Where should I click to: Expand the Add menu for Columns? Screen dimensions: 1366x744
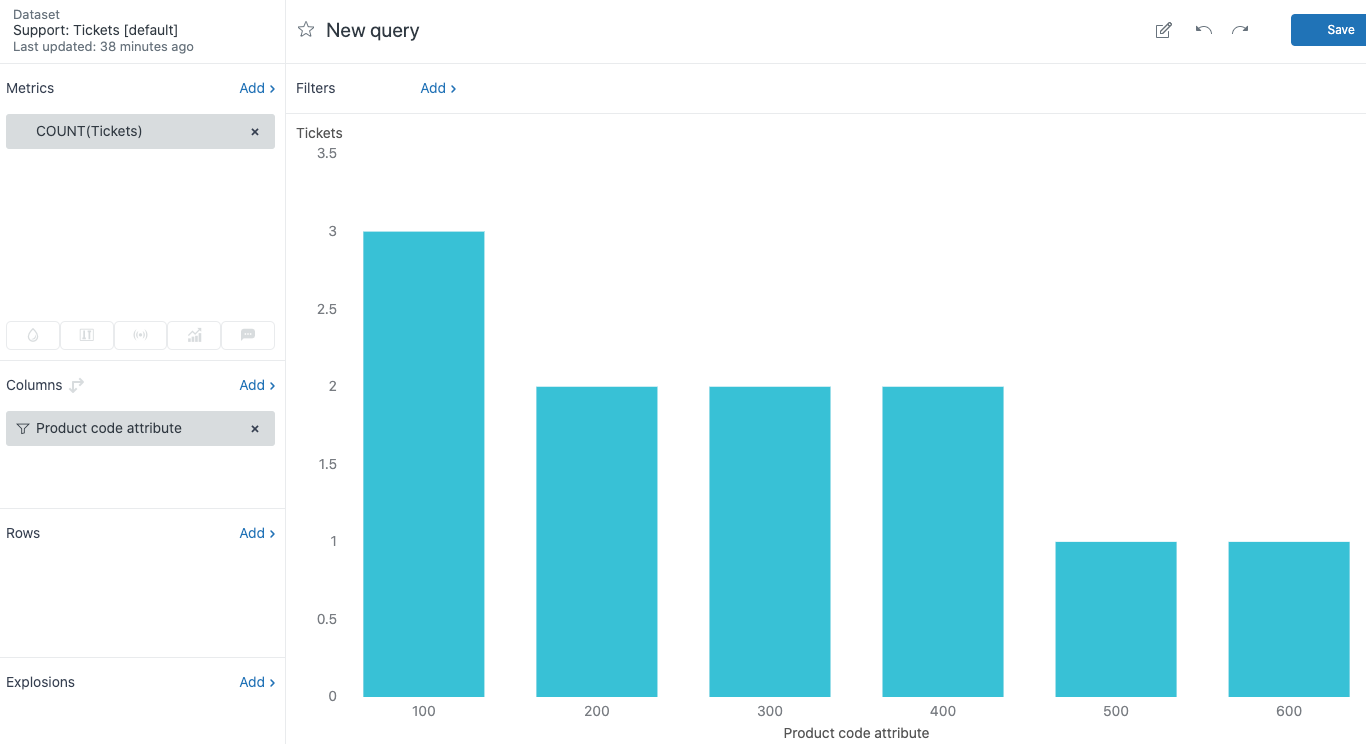pos(257,385)
